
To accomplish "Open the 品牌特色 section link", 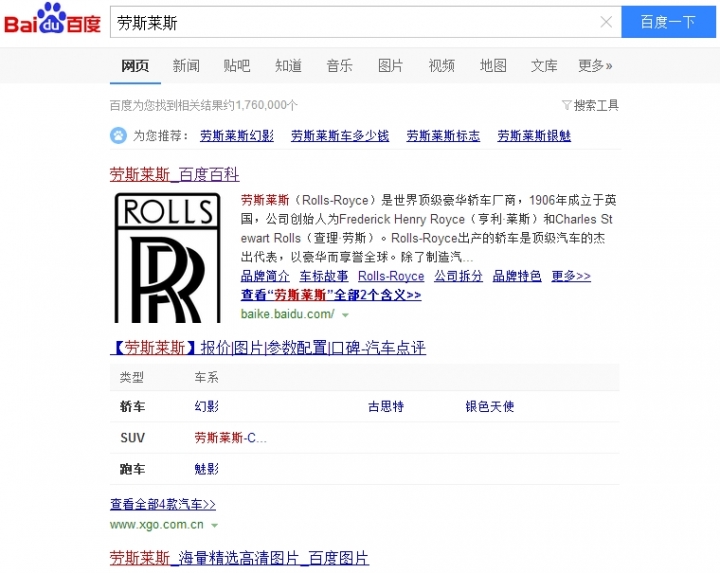I will (x=517, y=276).
